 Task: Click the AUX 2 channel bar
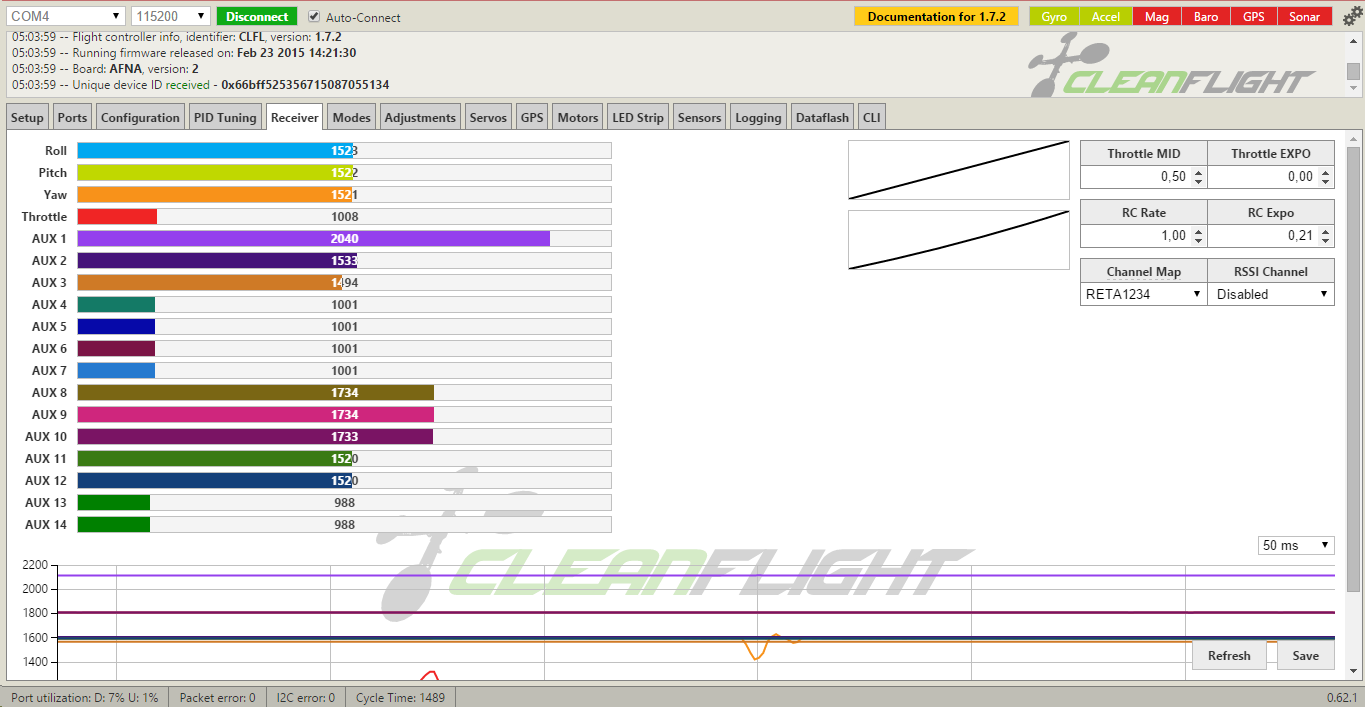pyautogui.click(x=344, y=261)
